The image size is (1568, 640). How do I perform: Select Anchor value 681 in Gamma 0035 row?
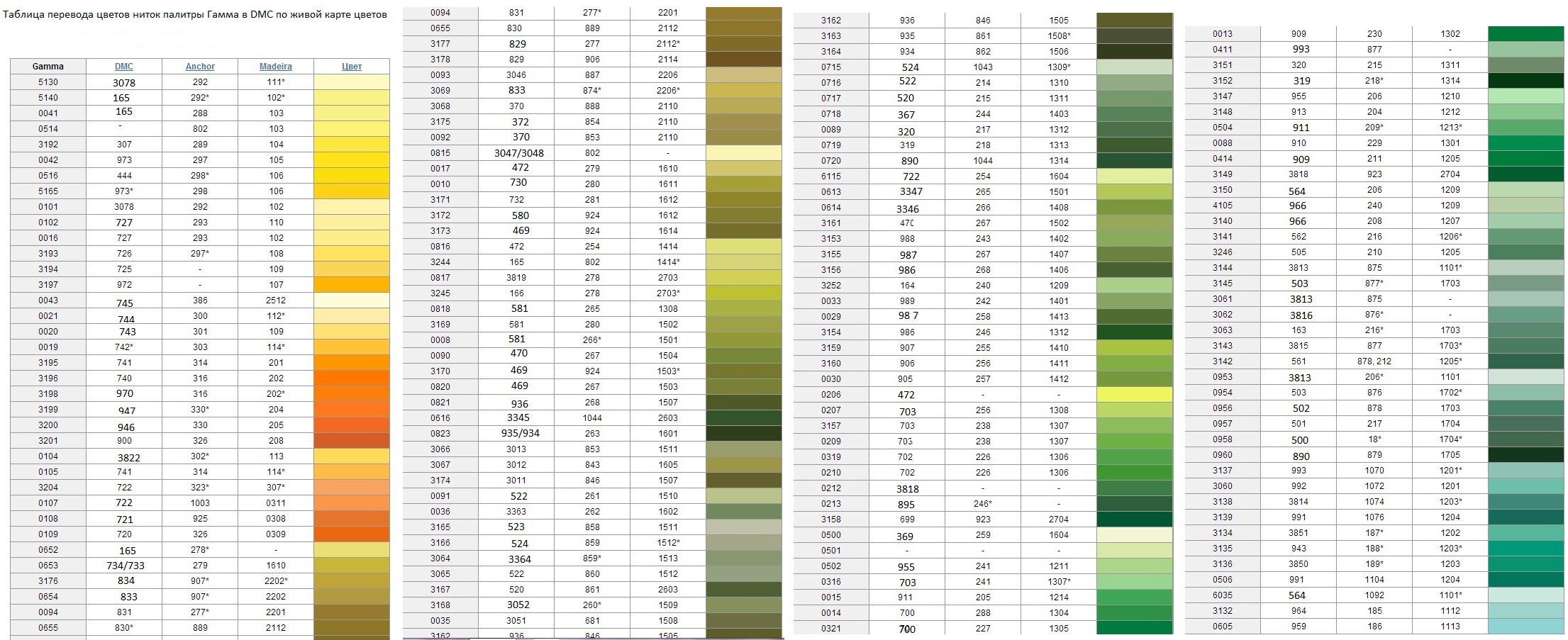(x=592, y=621)
